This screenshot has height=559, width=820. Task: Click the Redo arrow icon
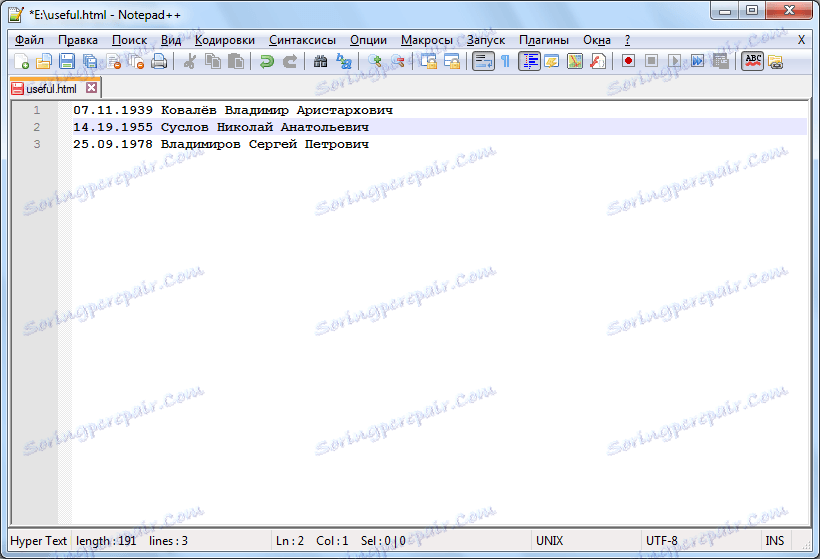tap(290, 62)
